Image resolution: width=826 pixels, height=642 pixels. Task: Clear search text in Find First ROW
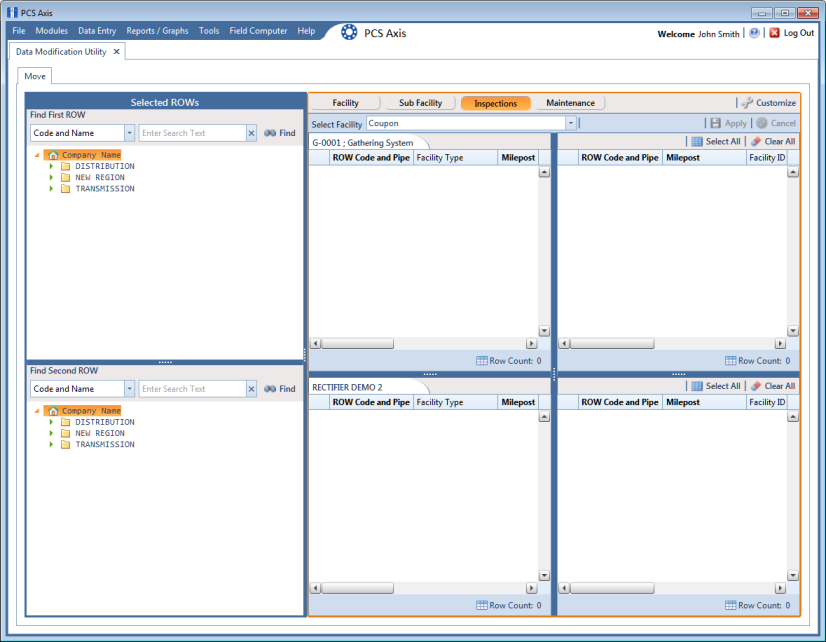251,133
